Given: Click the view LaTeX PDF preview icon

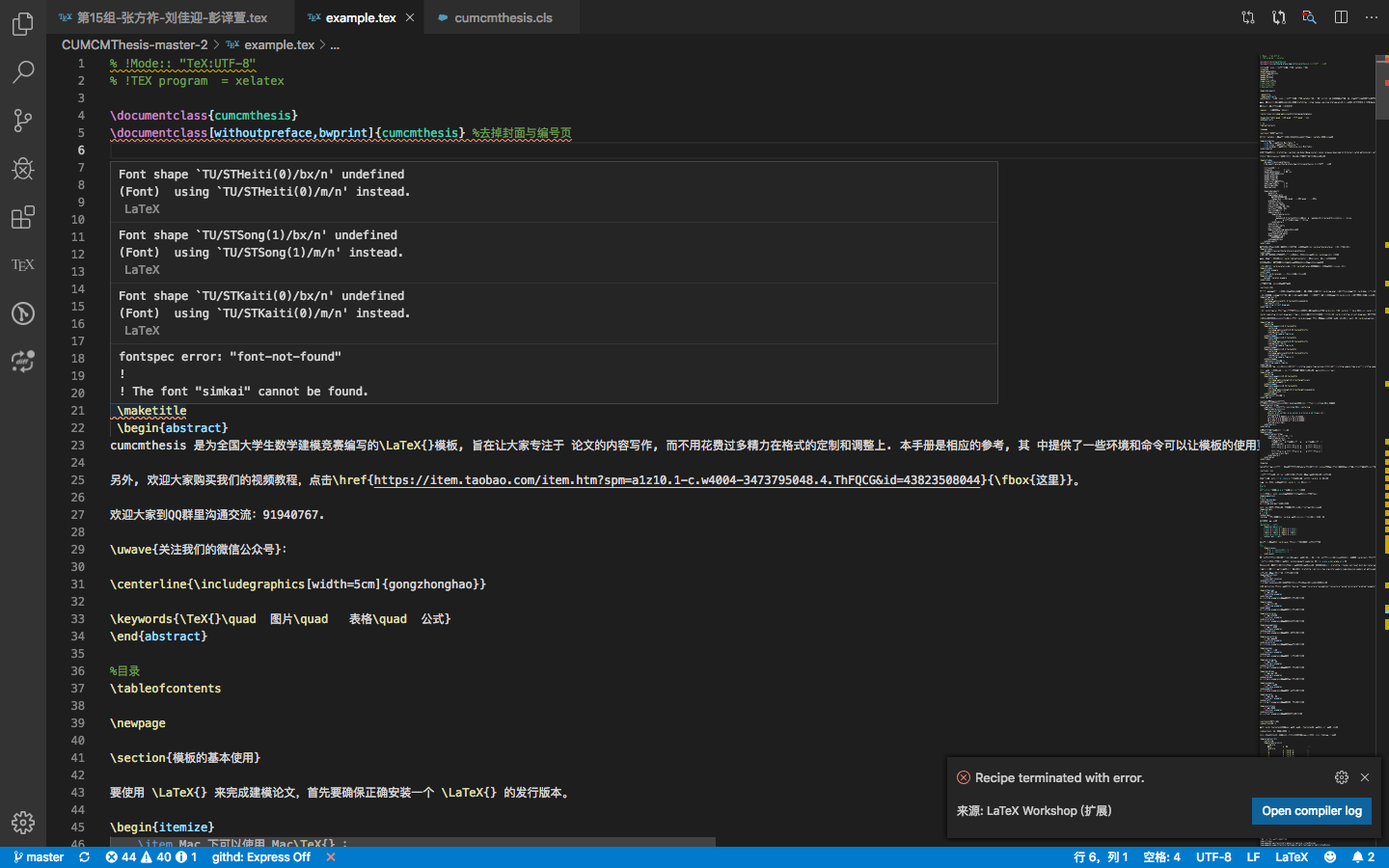Looking at the screenshot, I should tap(1309, 17).
